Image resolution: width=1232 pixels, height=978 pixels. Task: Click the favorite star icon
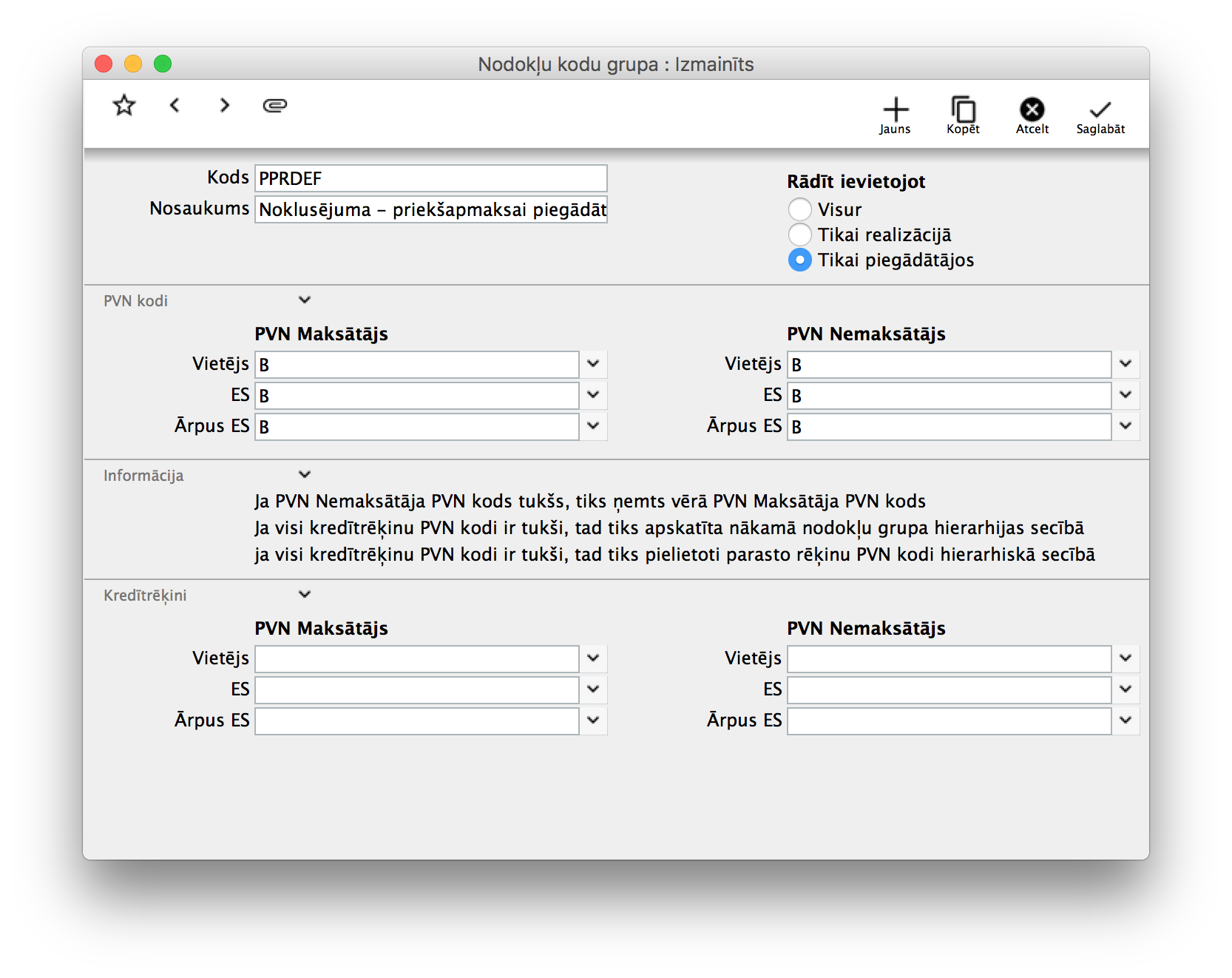(124, 105)
